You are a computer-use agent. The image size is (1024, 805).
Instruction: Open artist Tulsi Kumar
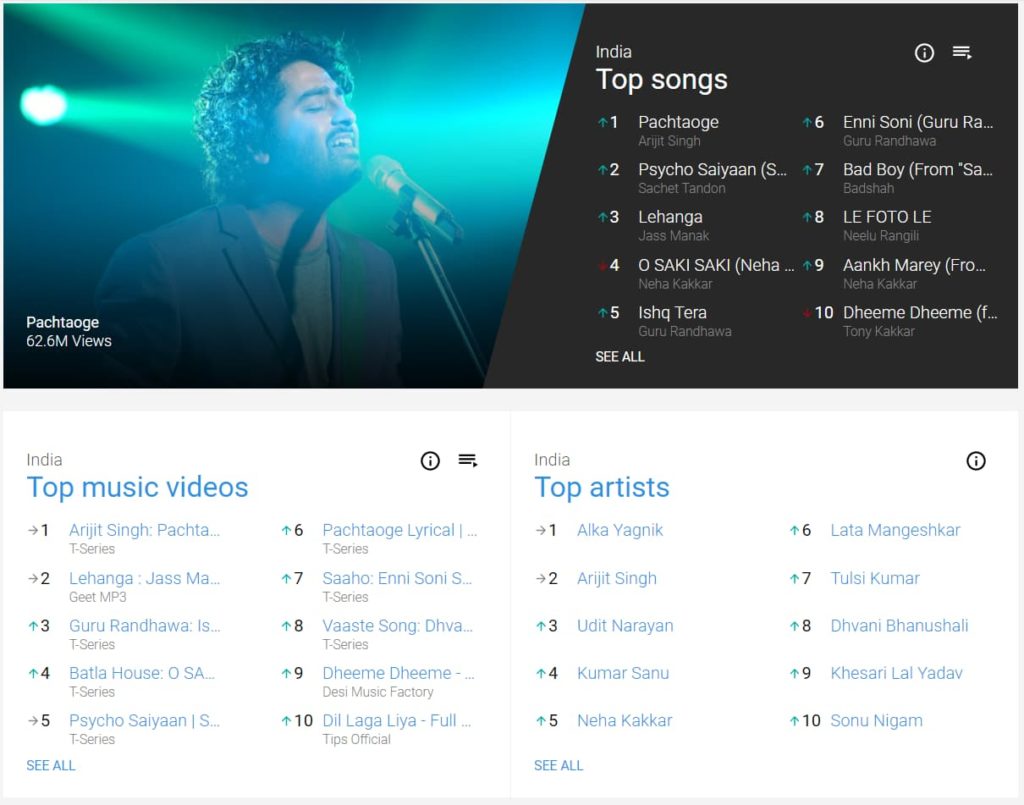[x=875, y=578]
